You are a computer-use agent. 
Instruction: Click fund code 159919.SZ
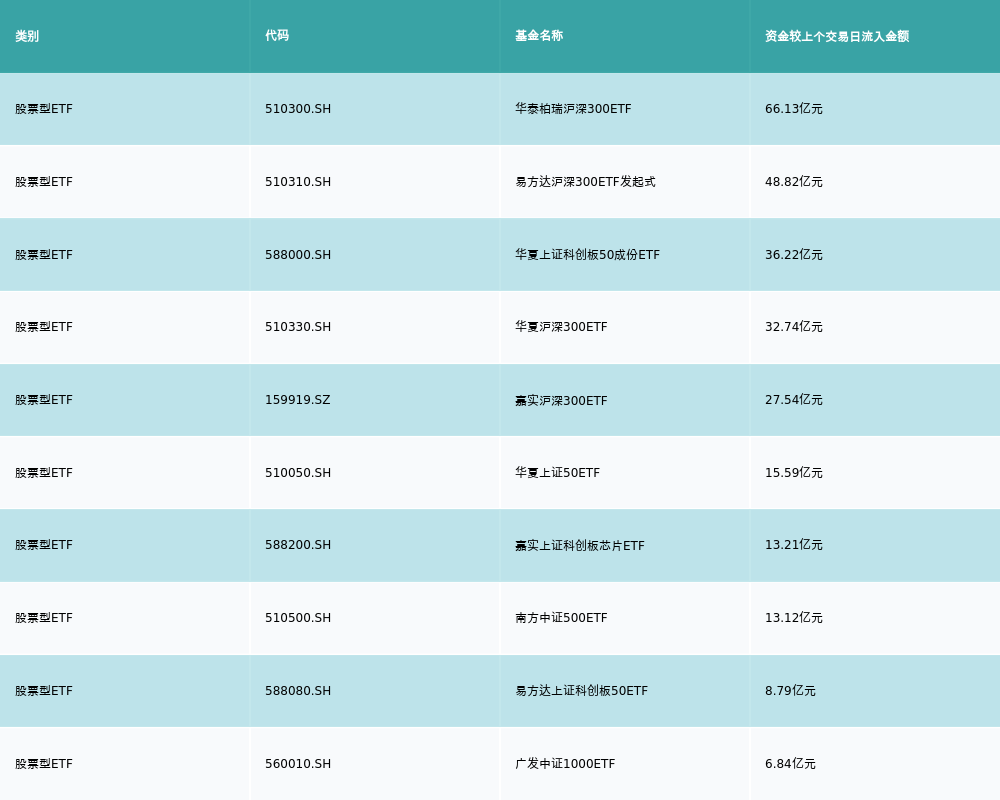pyautogui.click(x=297, y=400)
